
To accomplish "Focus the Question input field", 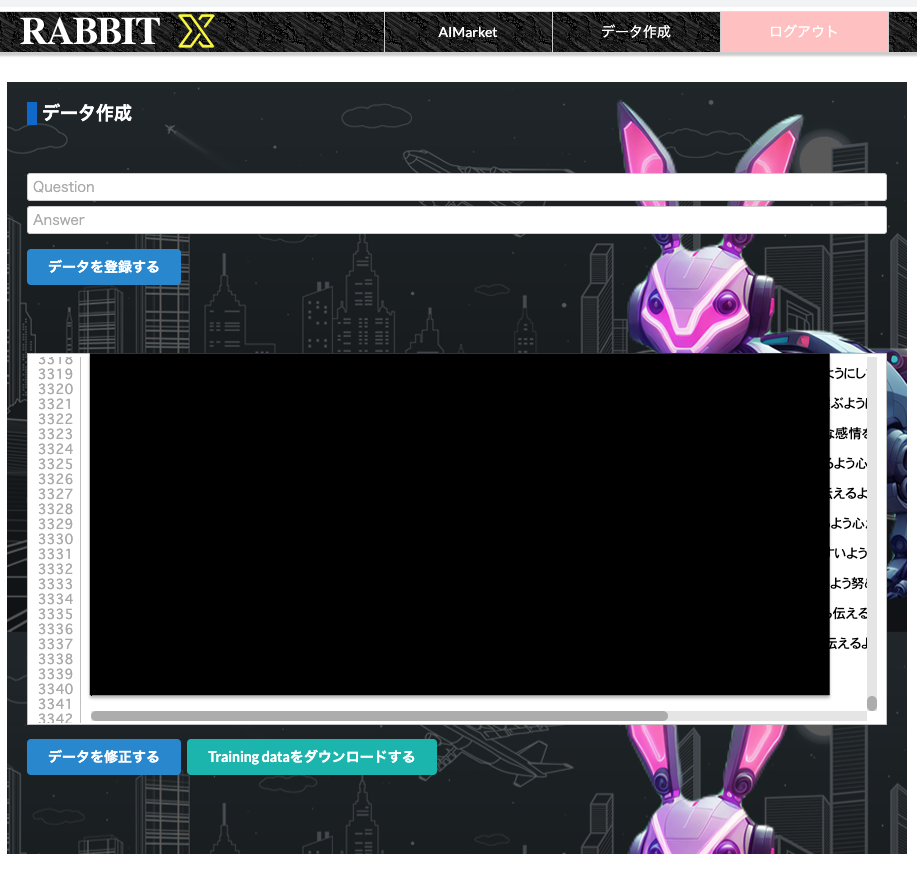I will click(x=456, y=187).
